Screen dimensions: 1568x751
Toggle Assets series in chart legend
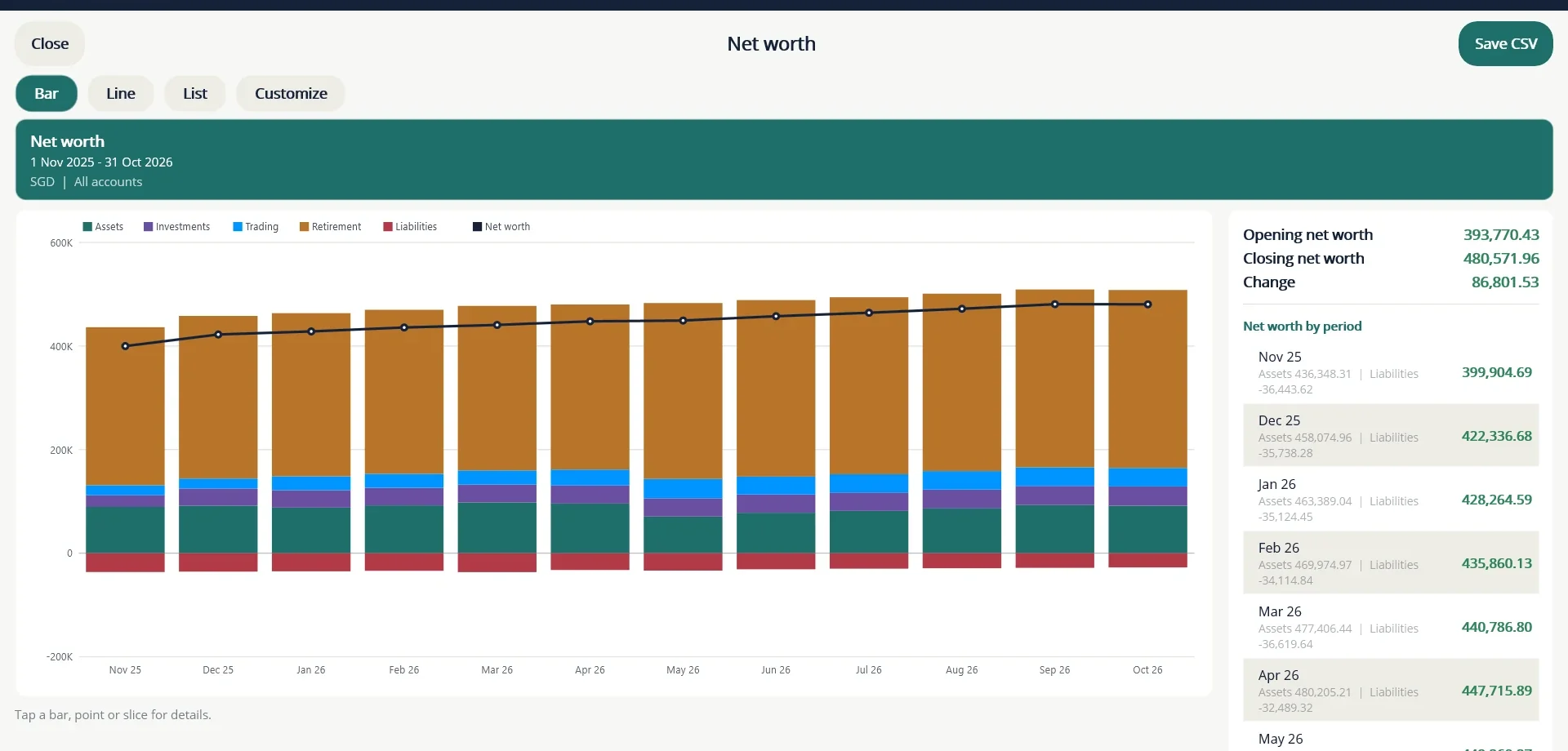pyautogui.click(x=103, y=227)
